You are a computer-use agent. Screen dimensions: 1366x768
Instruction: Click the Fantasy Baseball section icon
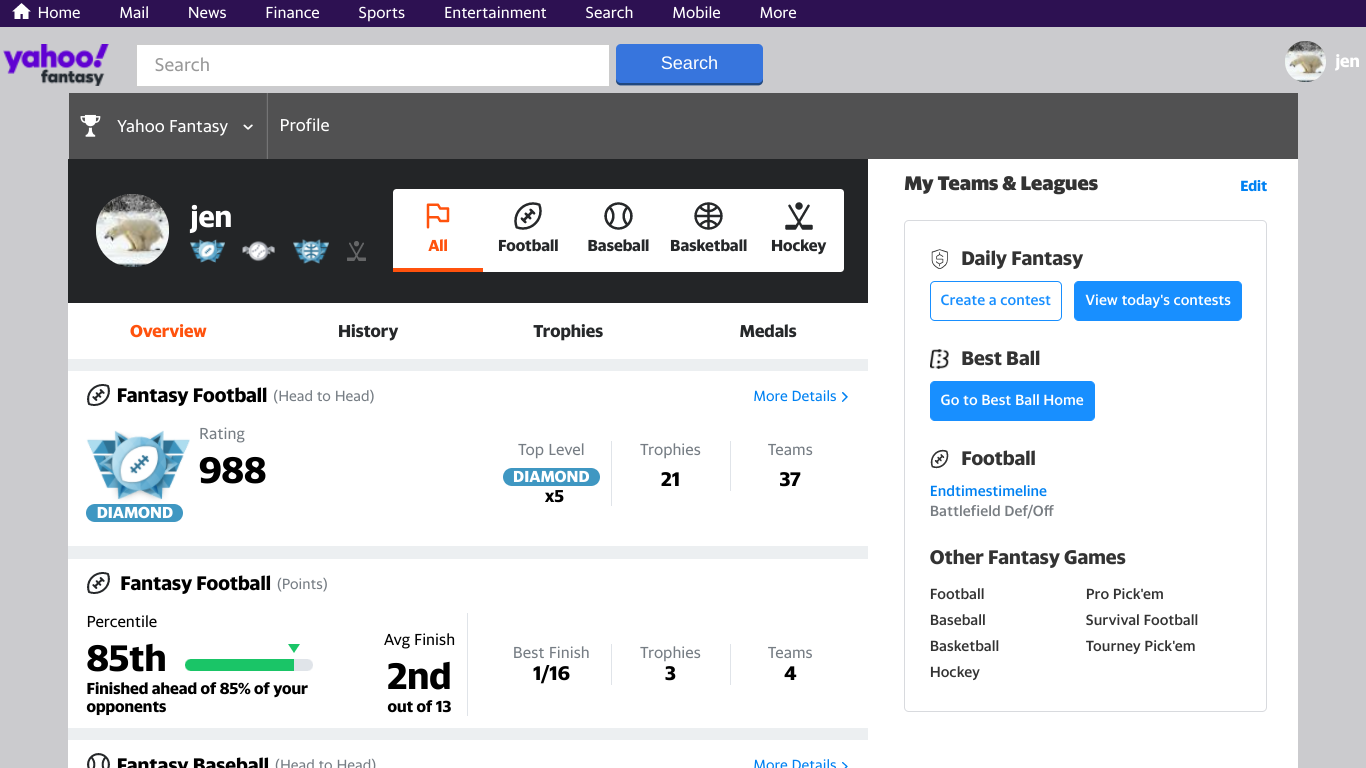[x=98, y=761]
